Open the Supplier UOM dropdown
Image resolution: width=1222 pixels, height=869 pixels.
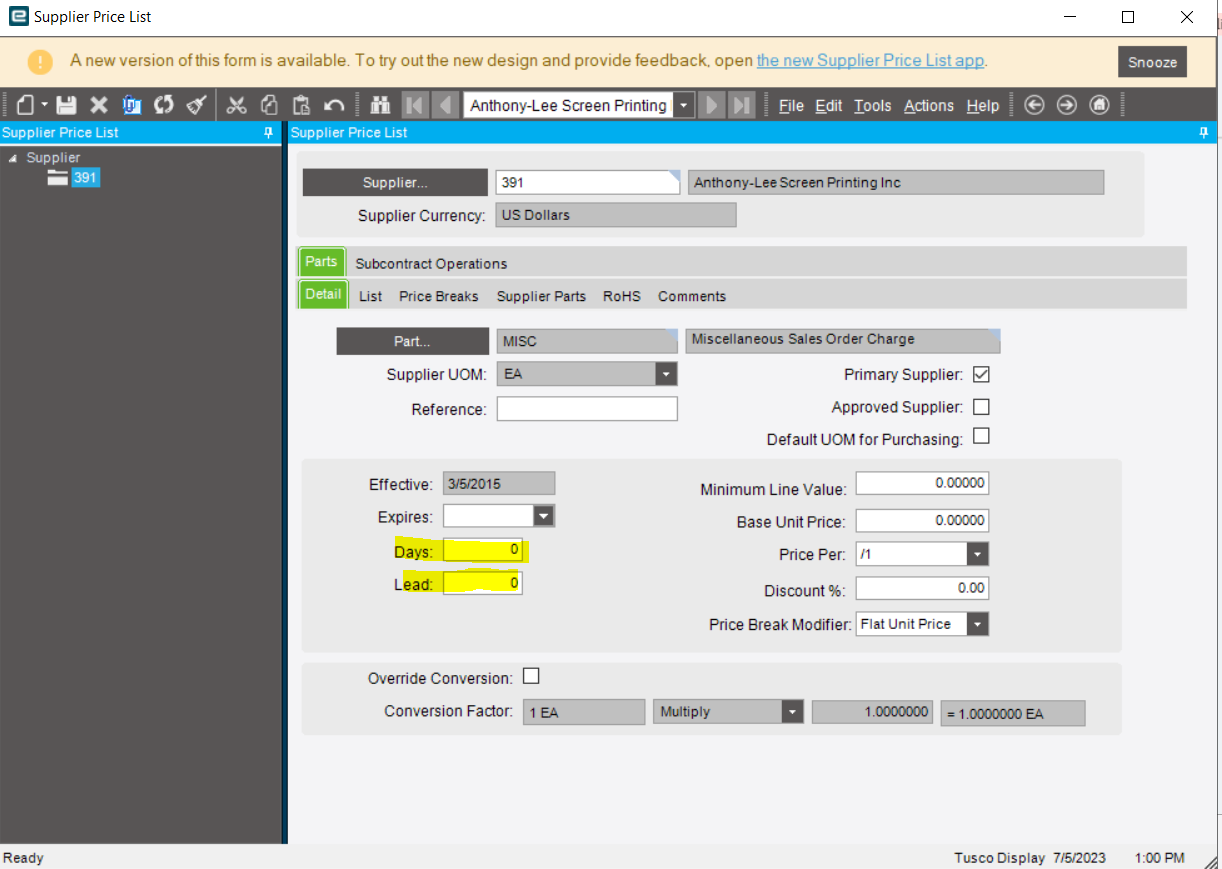tap(666, 374)
